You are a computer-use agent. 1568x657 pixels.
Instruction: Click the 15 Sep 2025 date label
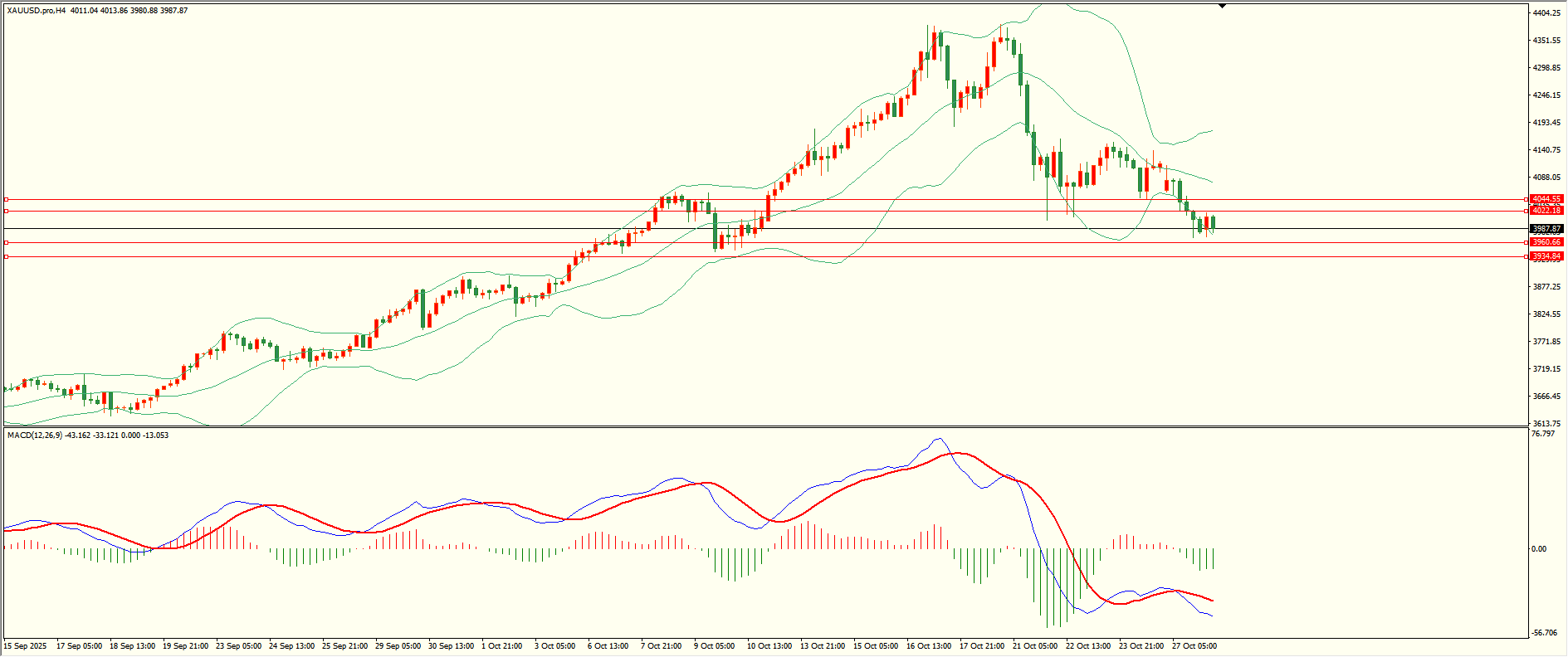coord(26,646)
